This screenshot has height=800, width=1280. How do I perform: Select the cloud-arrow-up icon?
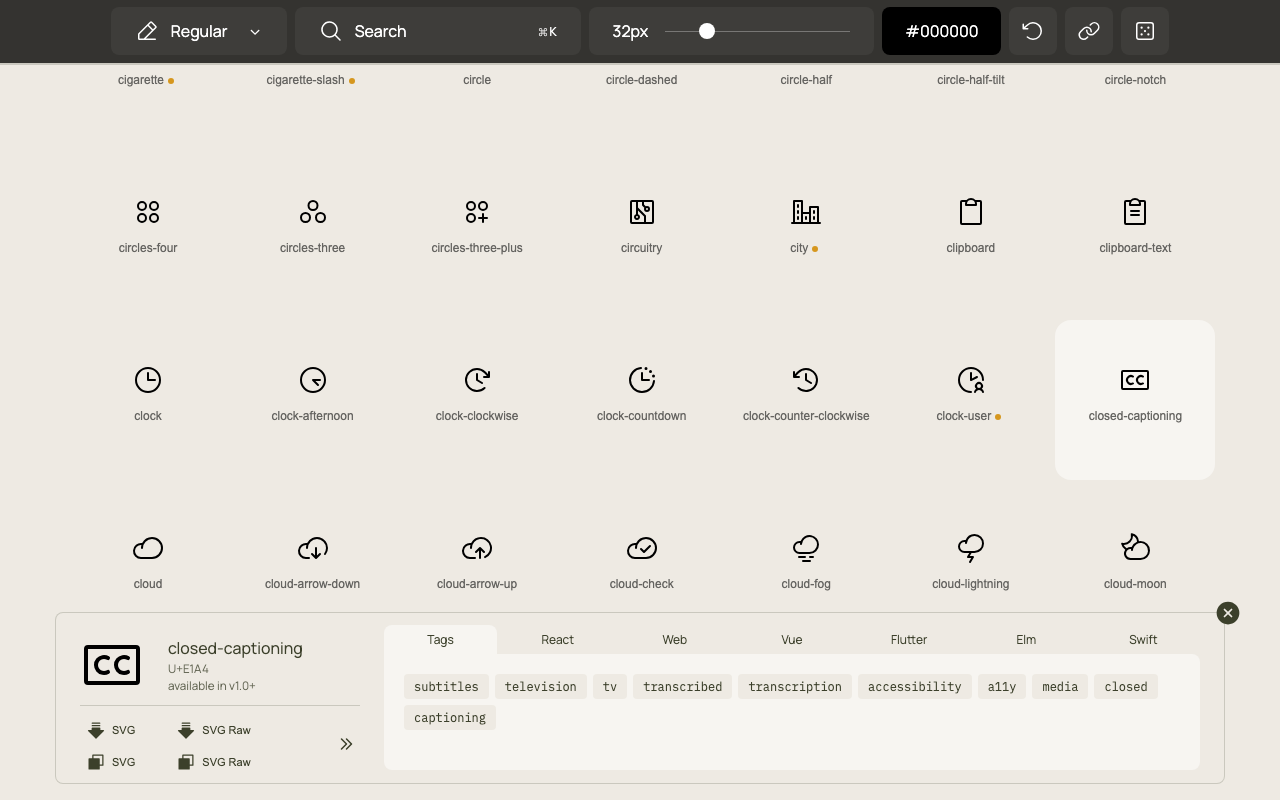[477, 548]
